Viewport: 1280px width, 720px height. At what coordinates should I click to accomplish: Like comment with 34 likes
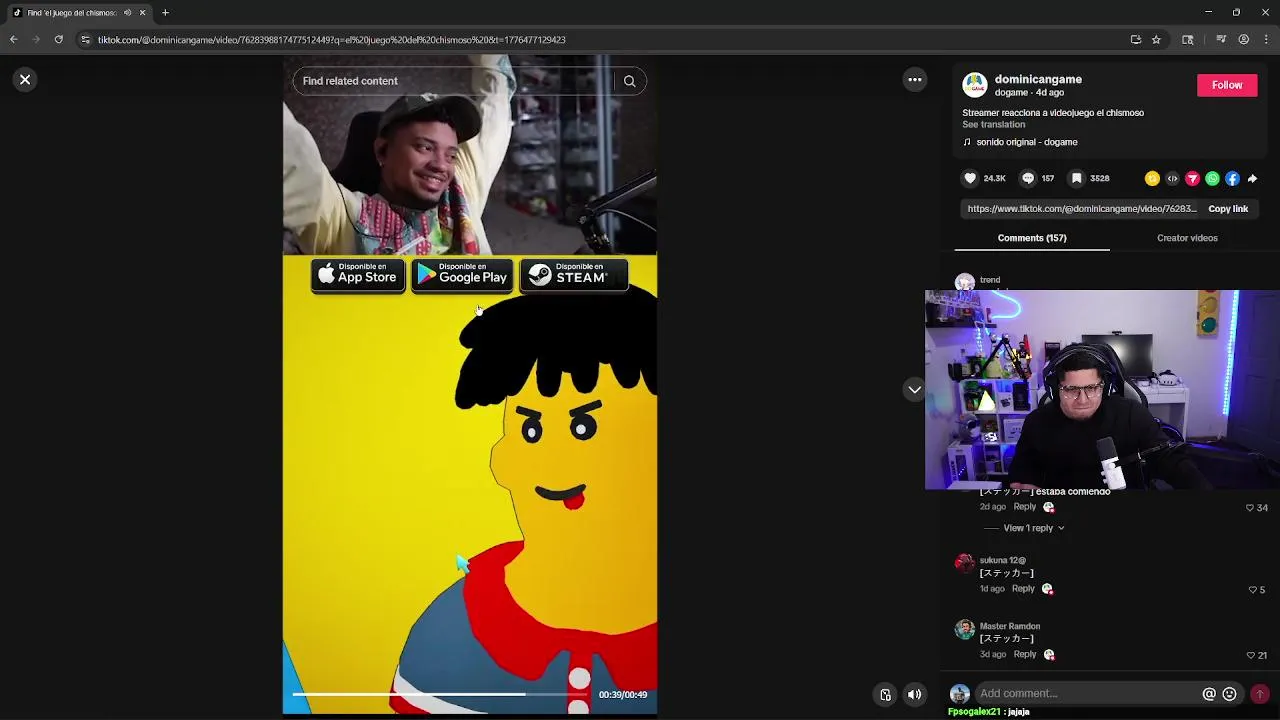(1250, 508)
